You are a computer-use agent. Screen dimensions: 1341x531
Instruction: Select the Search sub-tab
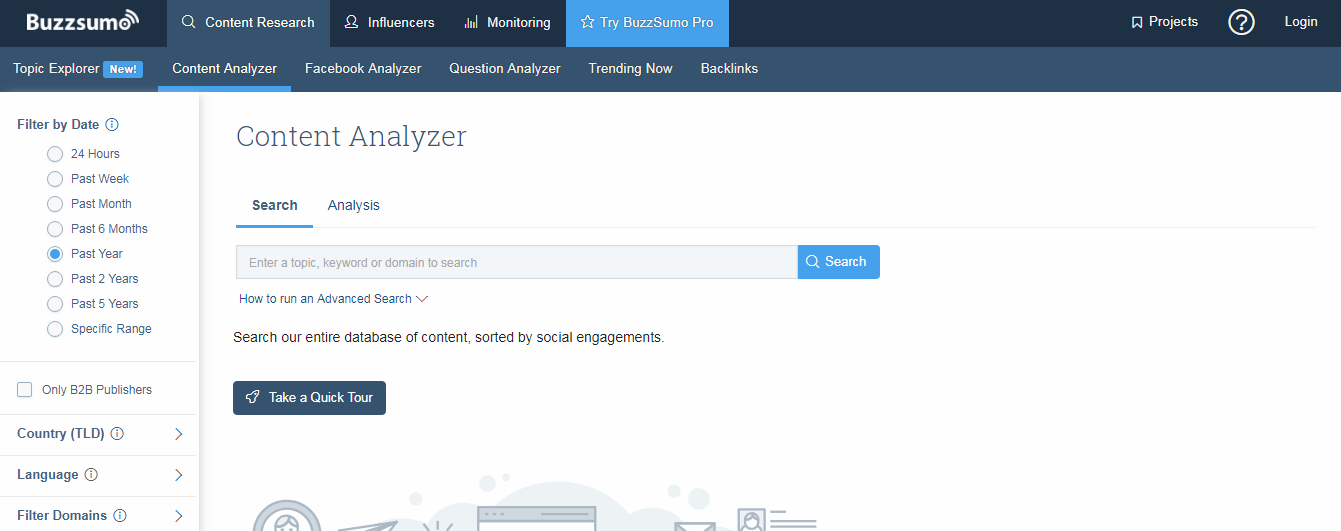pyautogui.click(x=275, y=205)
